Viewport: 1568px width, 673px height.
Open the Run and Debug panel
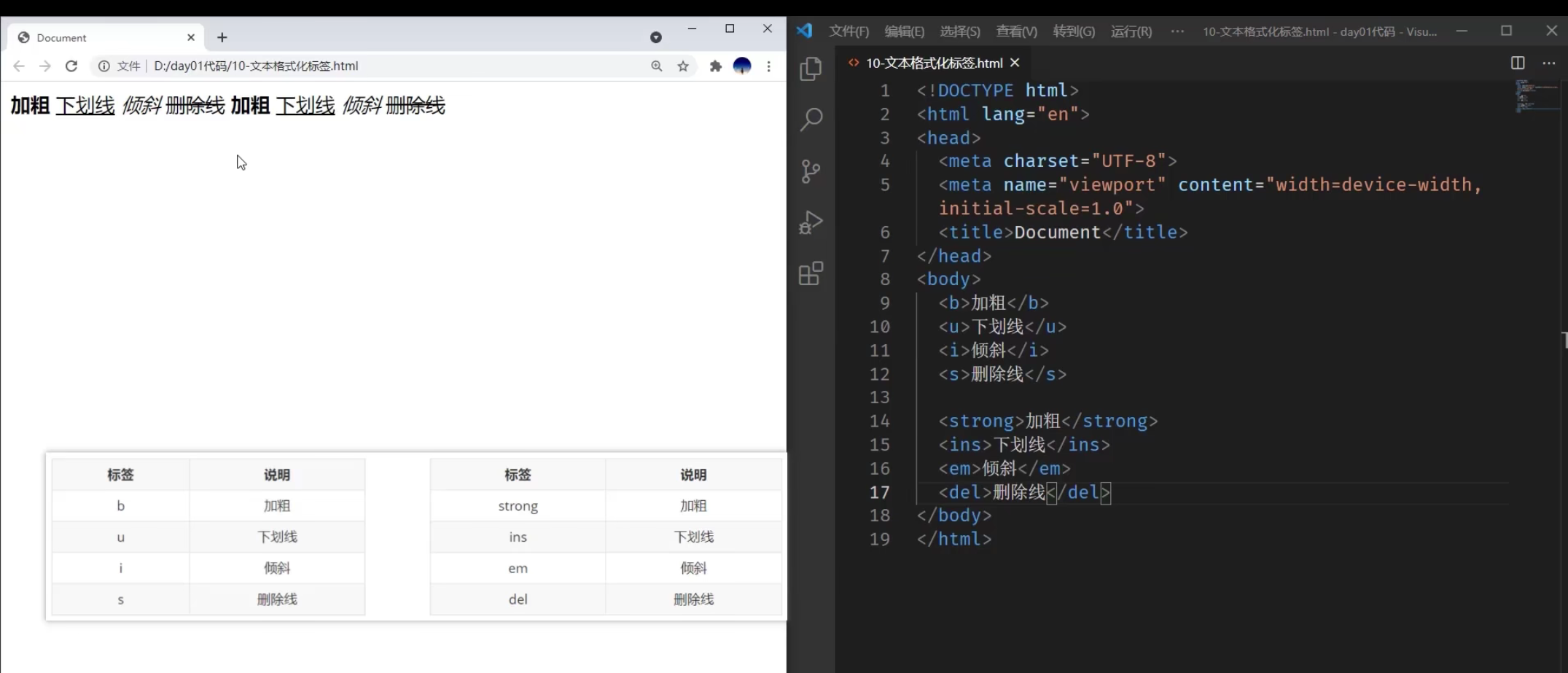(x=811, y=222)
